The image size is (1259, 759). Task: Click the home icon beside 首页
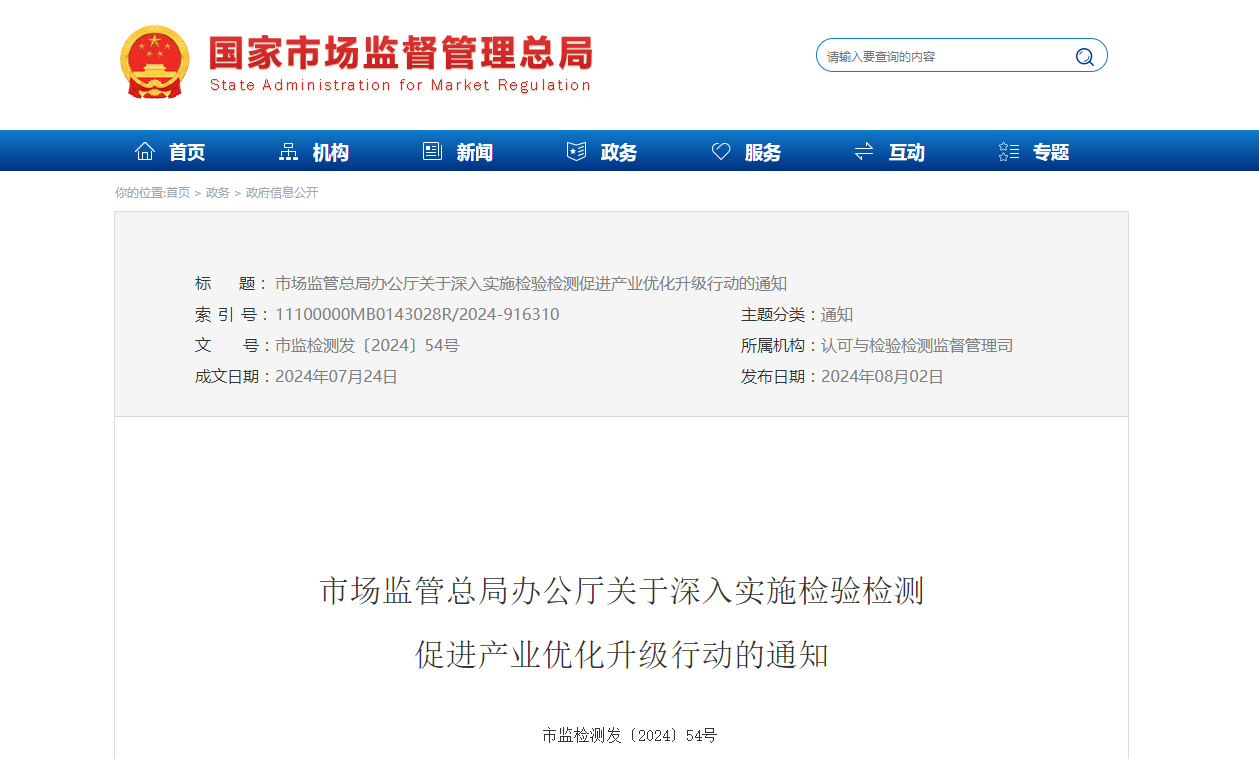(145, 151)
